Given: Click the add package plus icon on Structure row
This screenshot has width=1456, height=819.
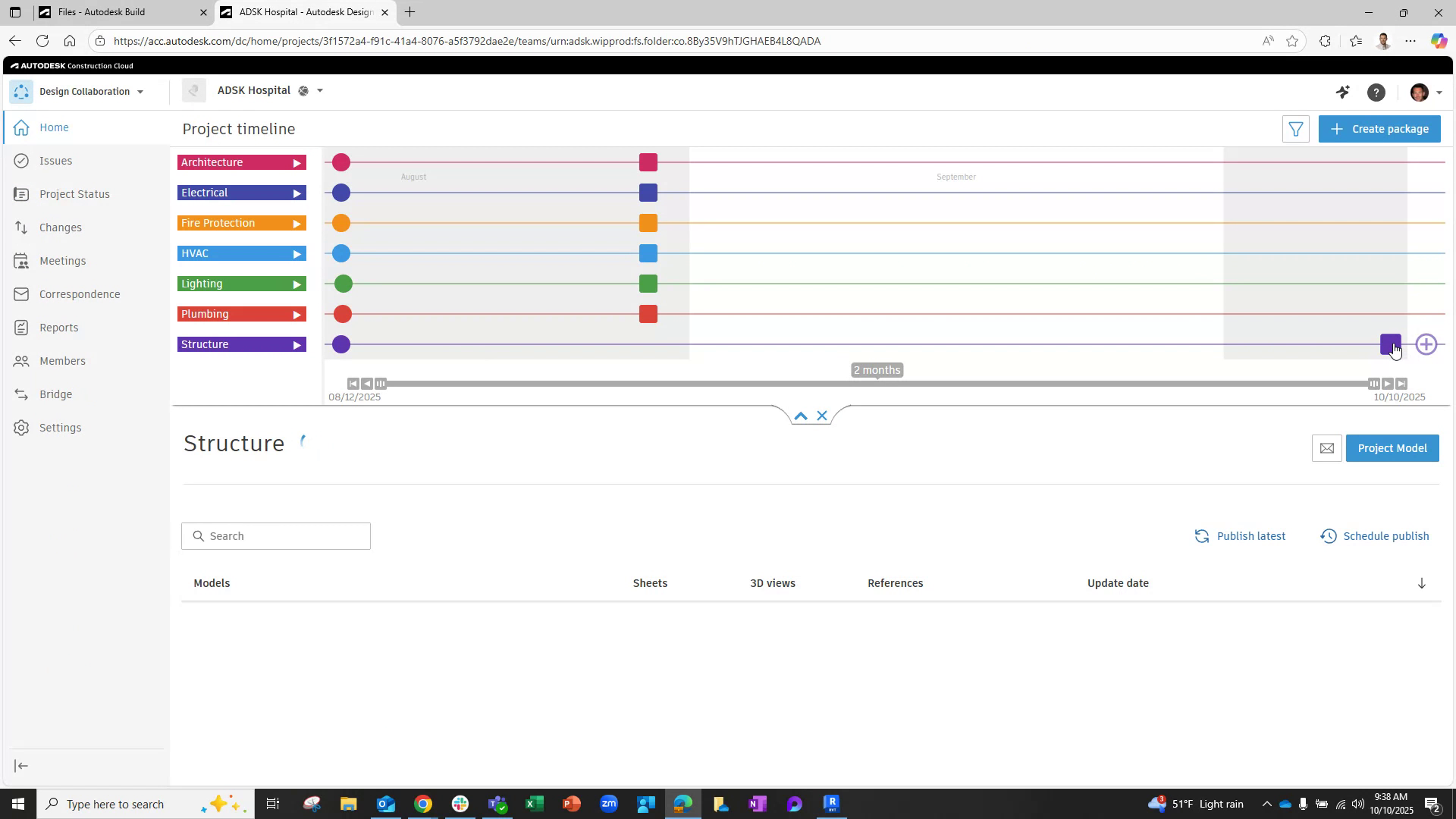Looking at the screenshot, I should [1426, 344].
